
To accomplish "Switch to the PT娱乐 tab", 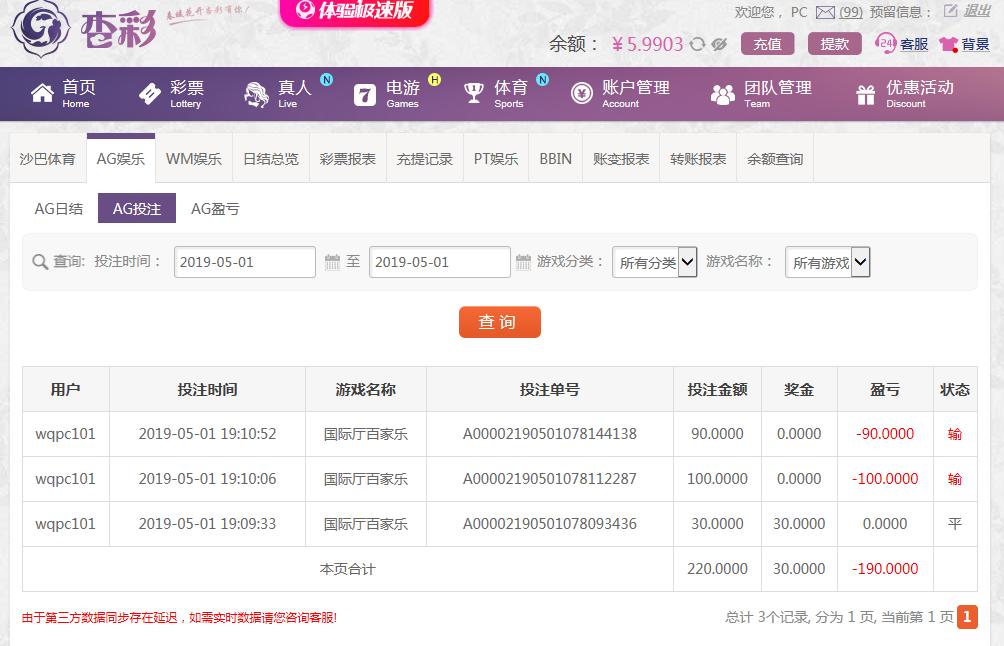I will tap(496, 159).
